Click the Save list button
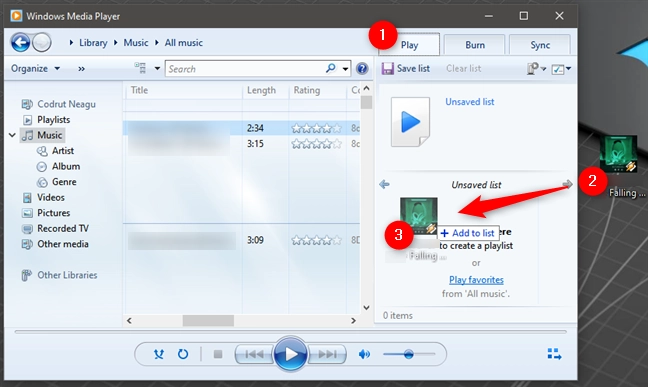This screenshot has height=387, width=648. [406, 68]
